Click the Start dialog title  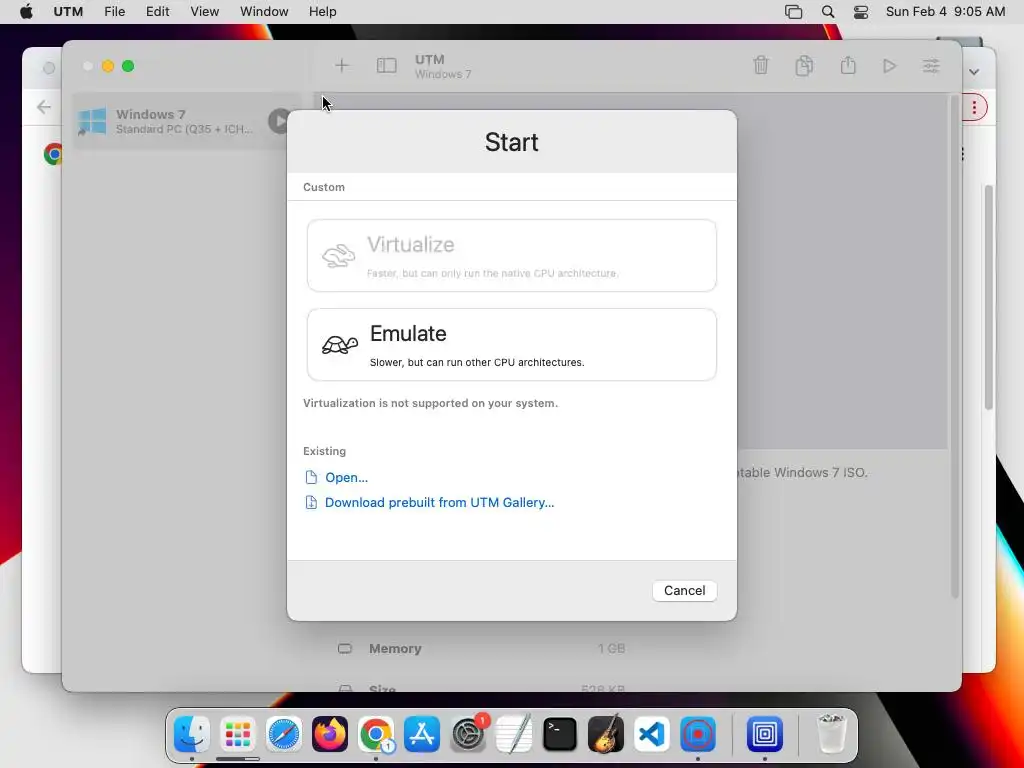point(511,142)
